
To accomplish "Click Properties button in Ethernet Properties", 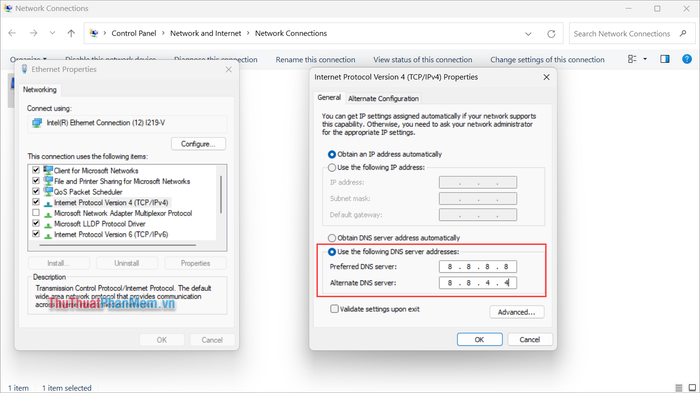I will tap(196, 263).
